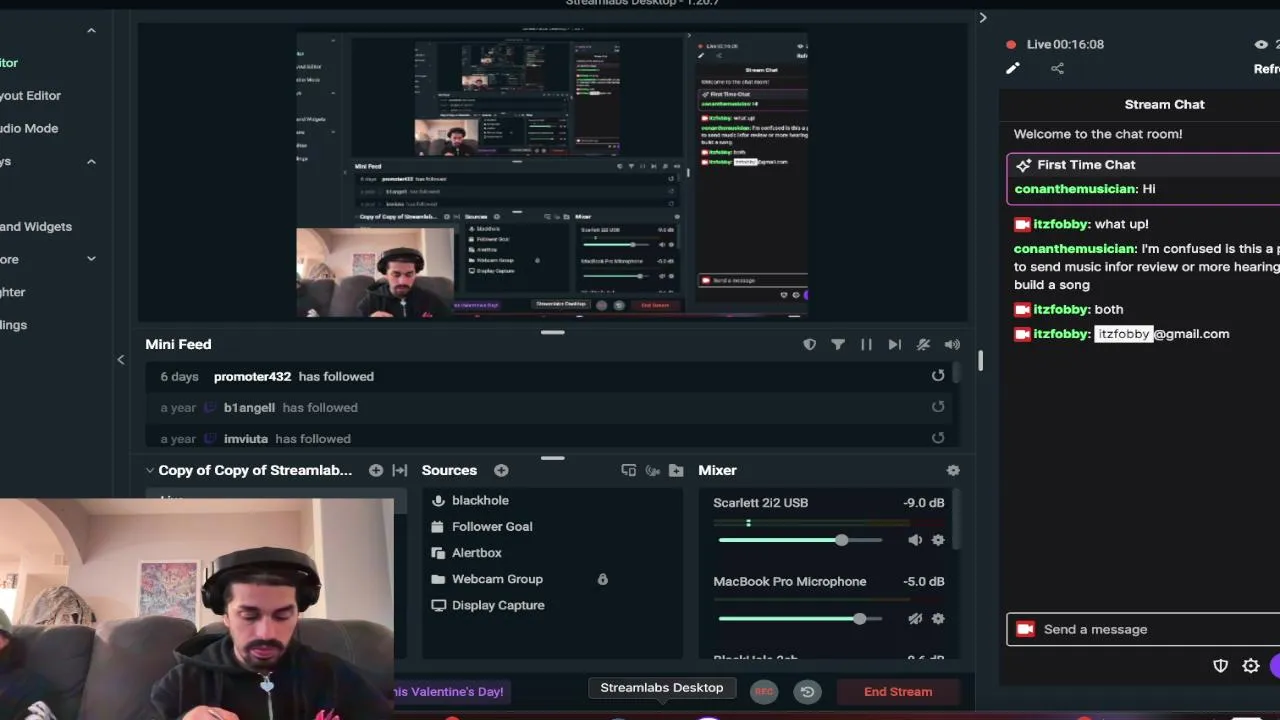Replay the b1angell follow alert

coord(938,407)
